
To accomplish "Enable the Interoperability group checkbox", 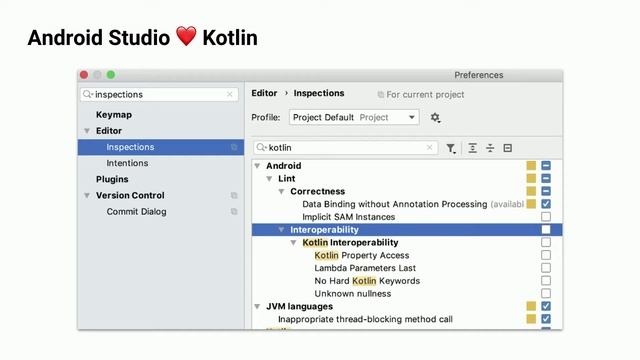I will click(x=546, y=229).
